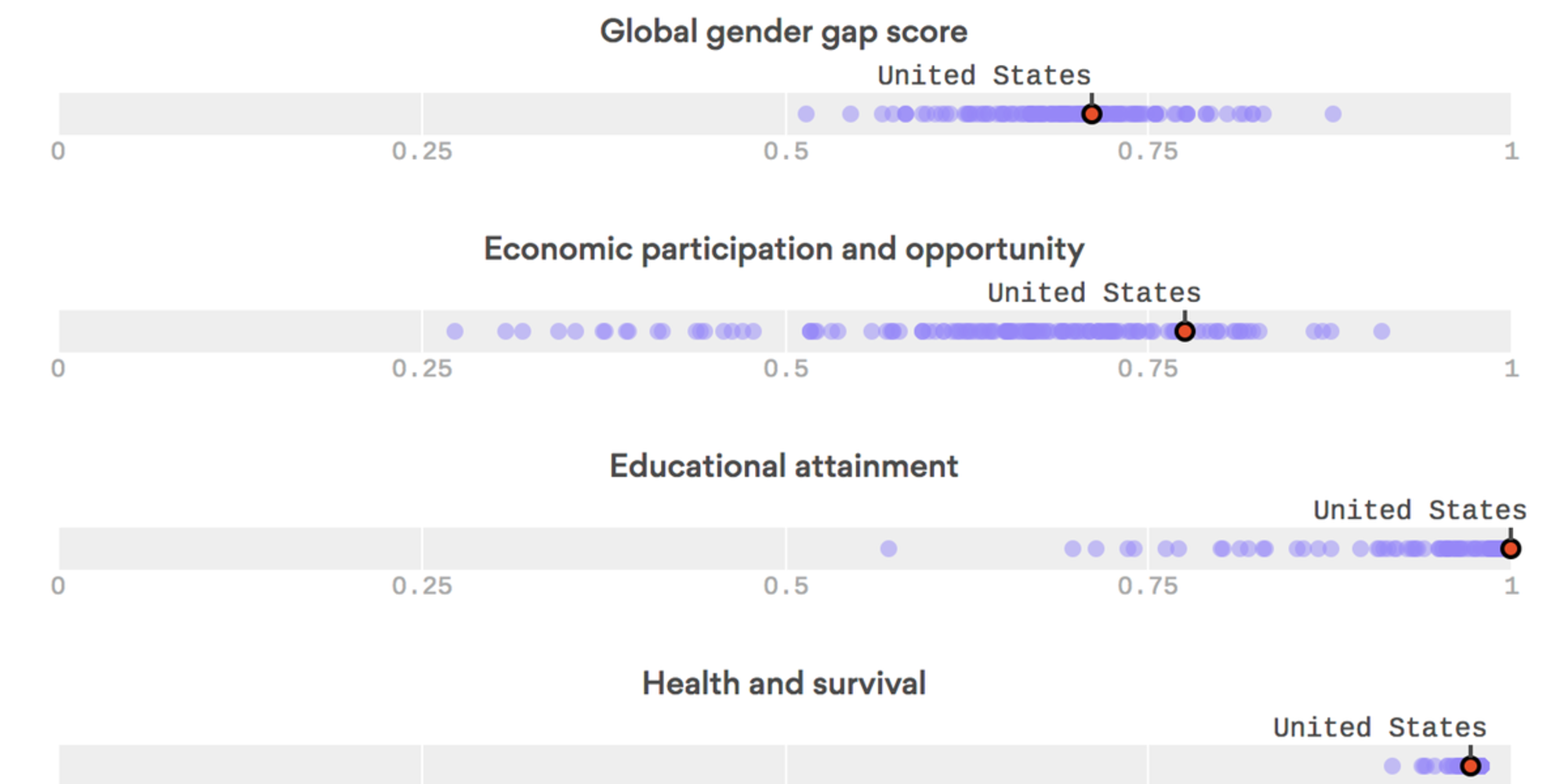Click the 0.25 axis label under Economic participation
The height and width of the screenshot is (784, 1568).
click(x=422, y=368)
